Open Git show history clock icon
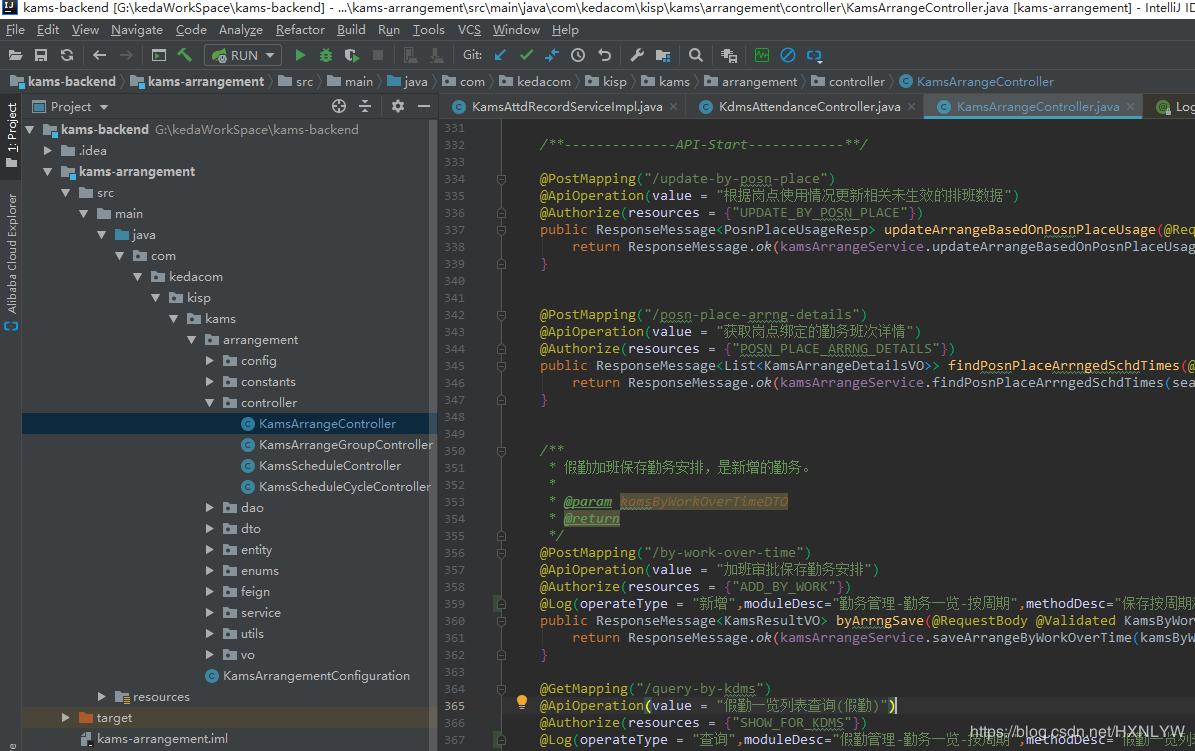This screenshot has width=1195, height=751. click(x=578, y=55)
